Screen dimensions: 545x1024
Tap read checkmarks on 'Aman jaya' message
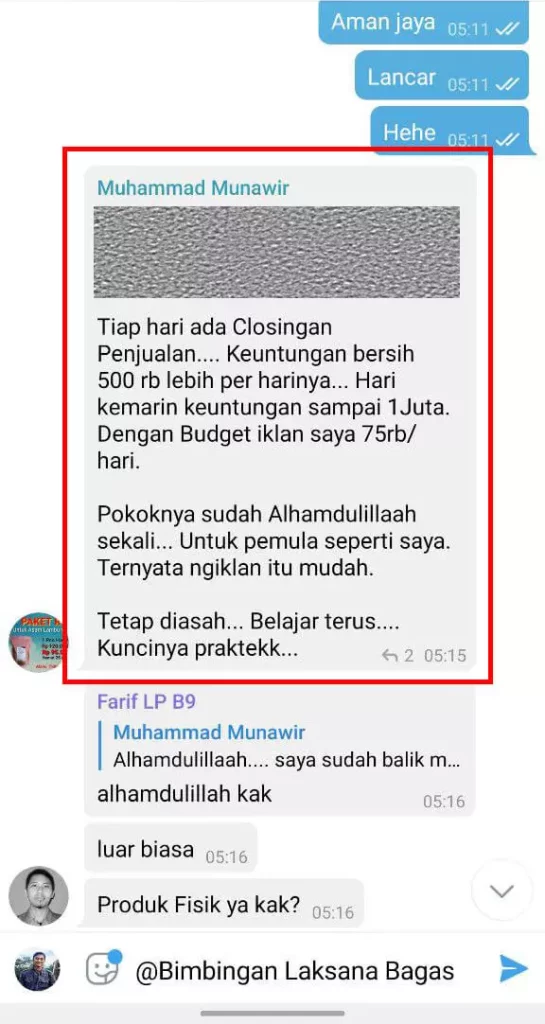(506, 28)
